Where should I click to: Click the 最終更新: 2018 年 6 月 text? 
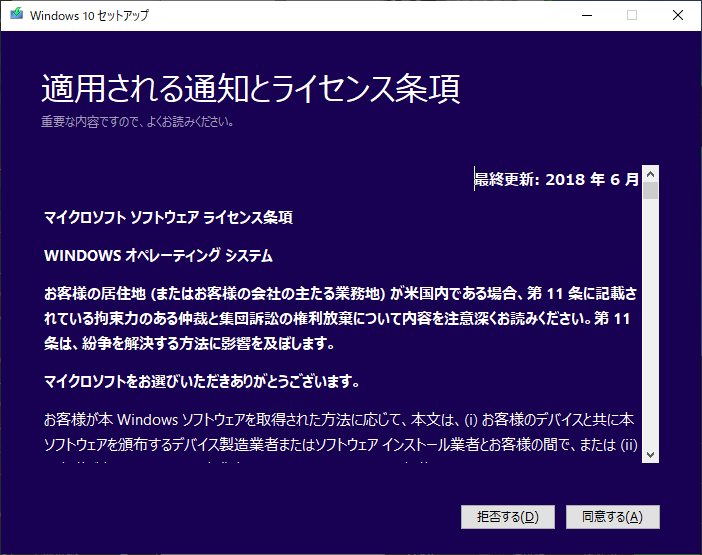556,179
